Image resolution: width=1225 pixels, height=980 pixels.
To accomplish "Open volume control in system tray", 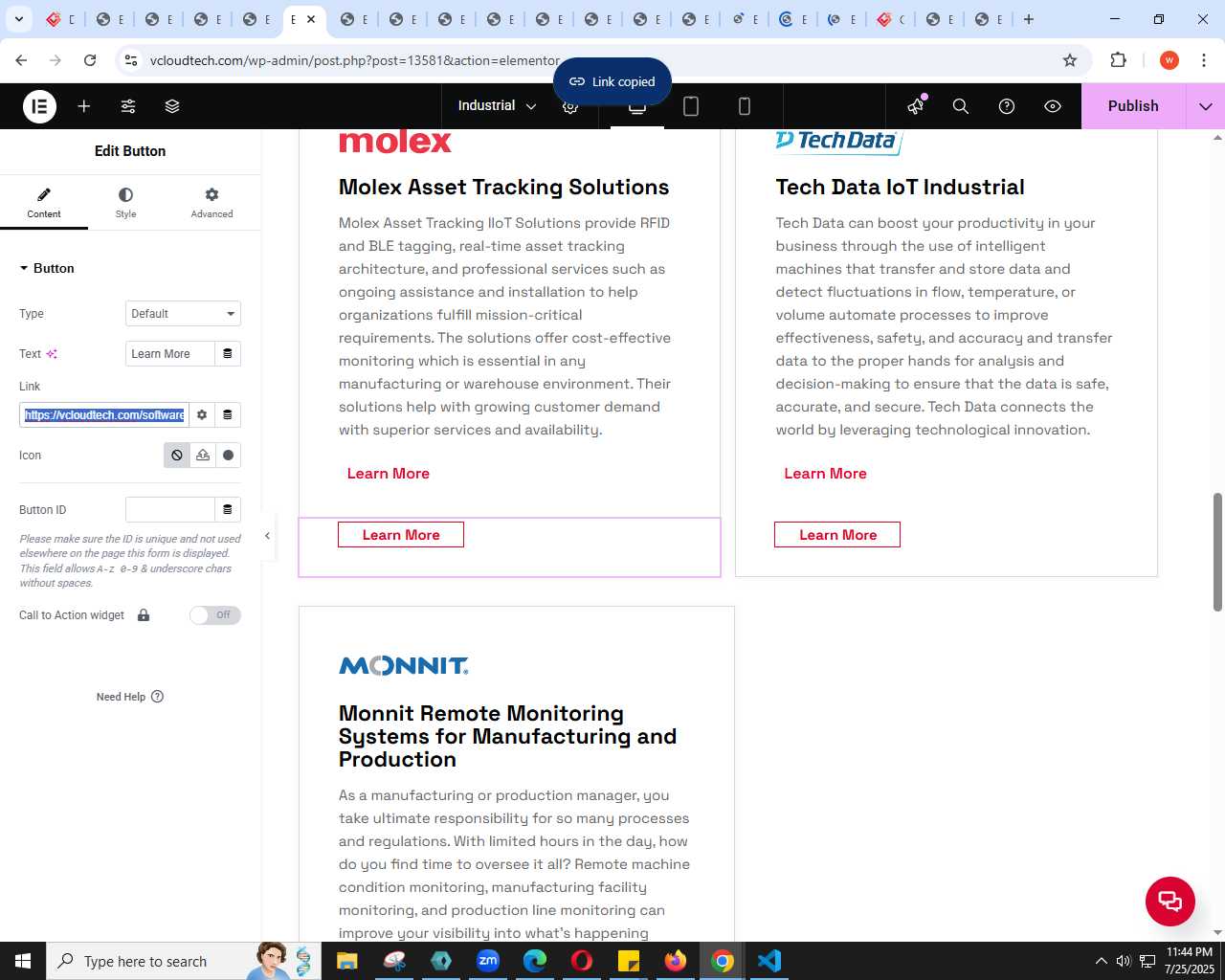I will tap(1124, 961).
